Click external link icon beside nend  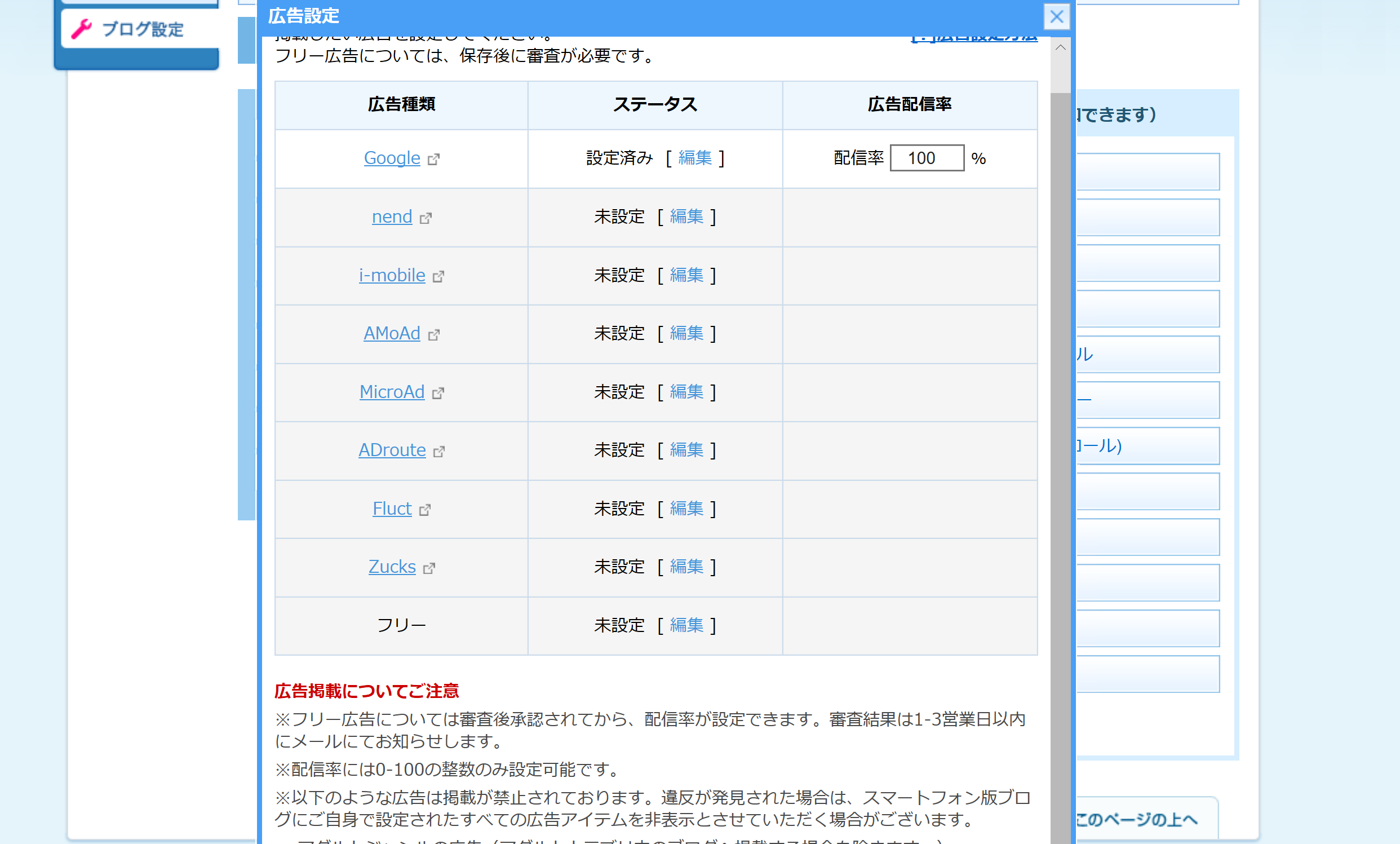click(x=426, y=218)
